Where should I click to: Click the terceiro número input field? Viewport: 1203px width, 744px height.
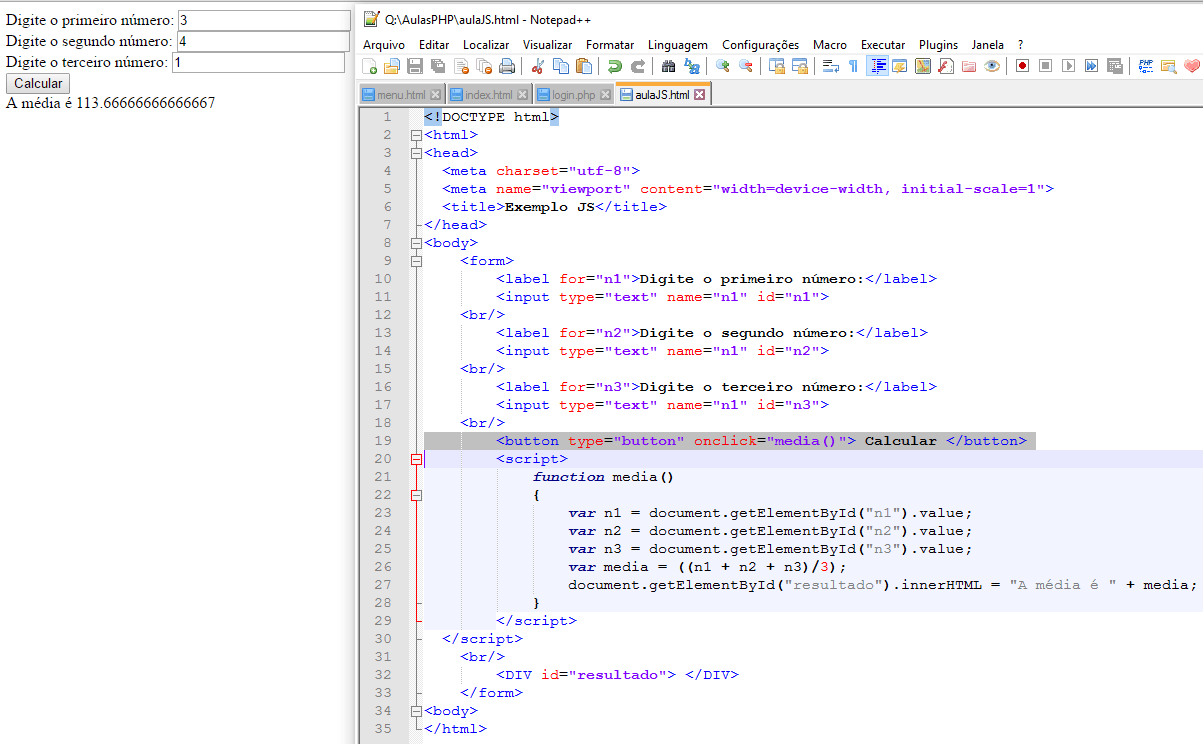261,62
